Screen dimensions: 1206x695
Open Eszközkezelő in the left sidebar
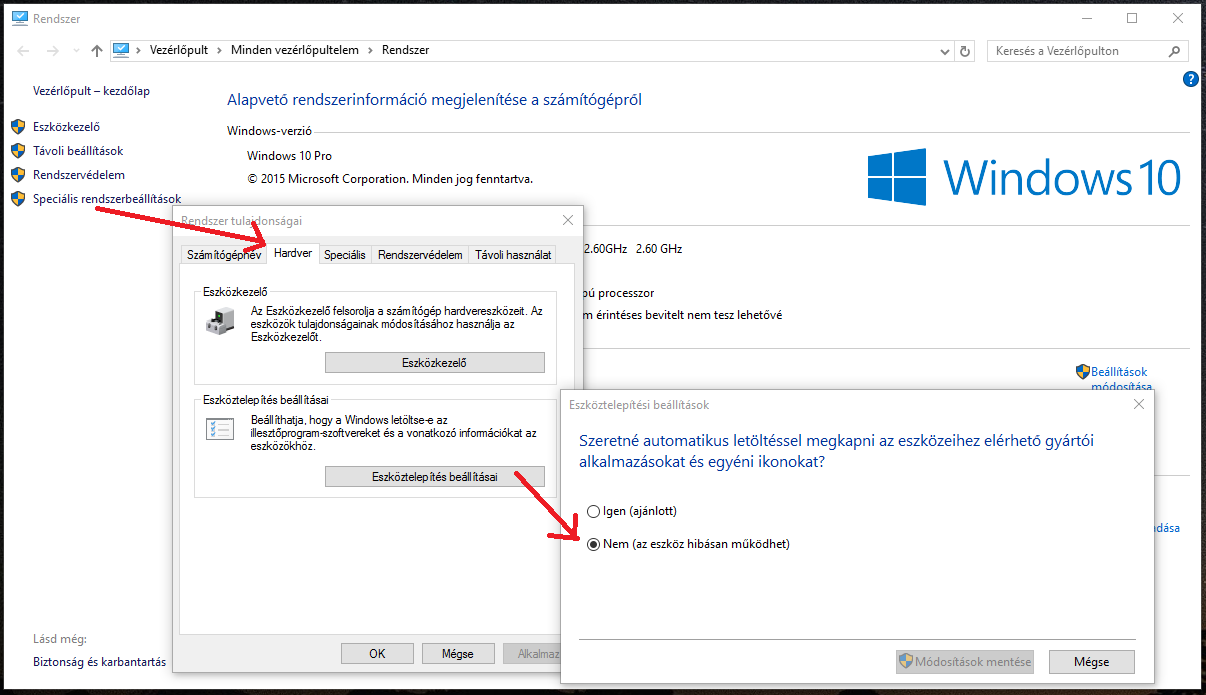pos(66,127)
